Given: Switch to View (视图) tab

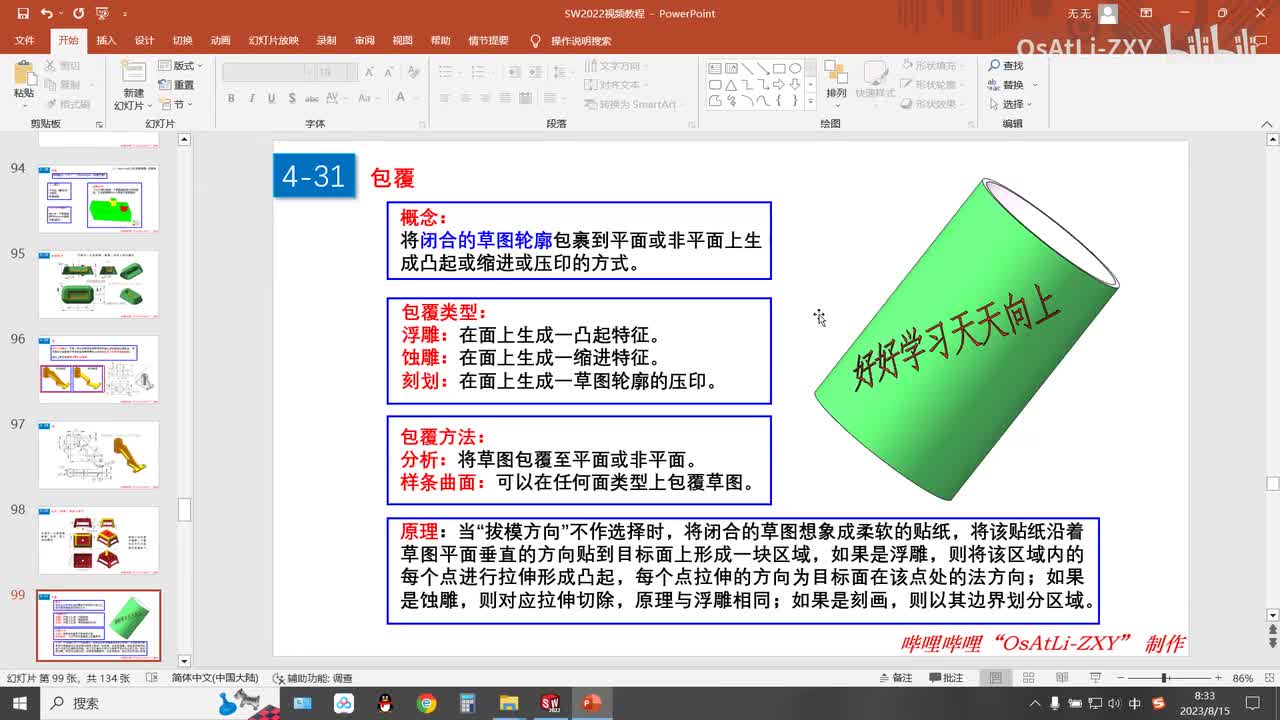Looking at the screenshot, I should click(x=403, y=41).
